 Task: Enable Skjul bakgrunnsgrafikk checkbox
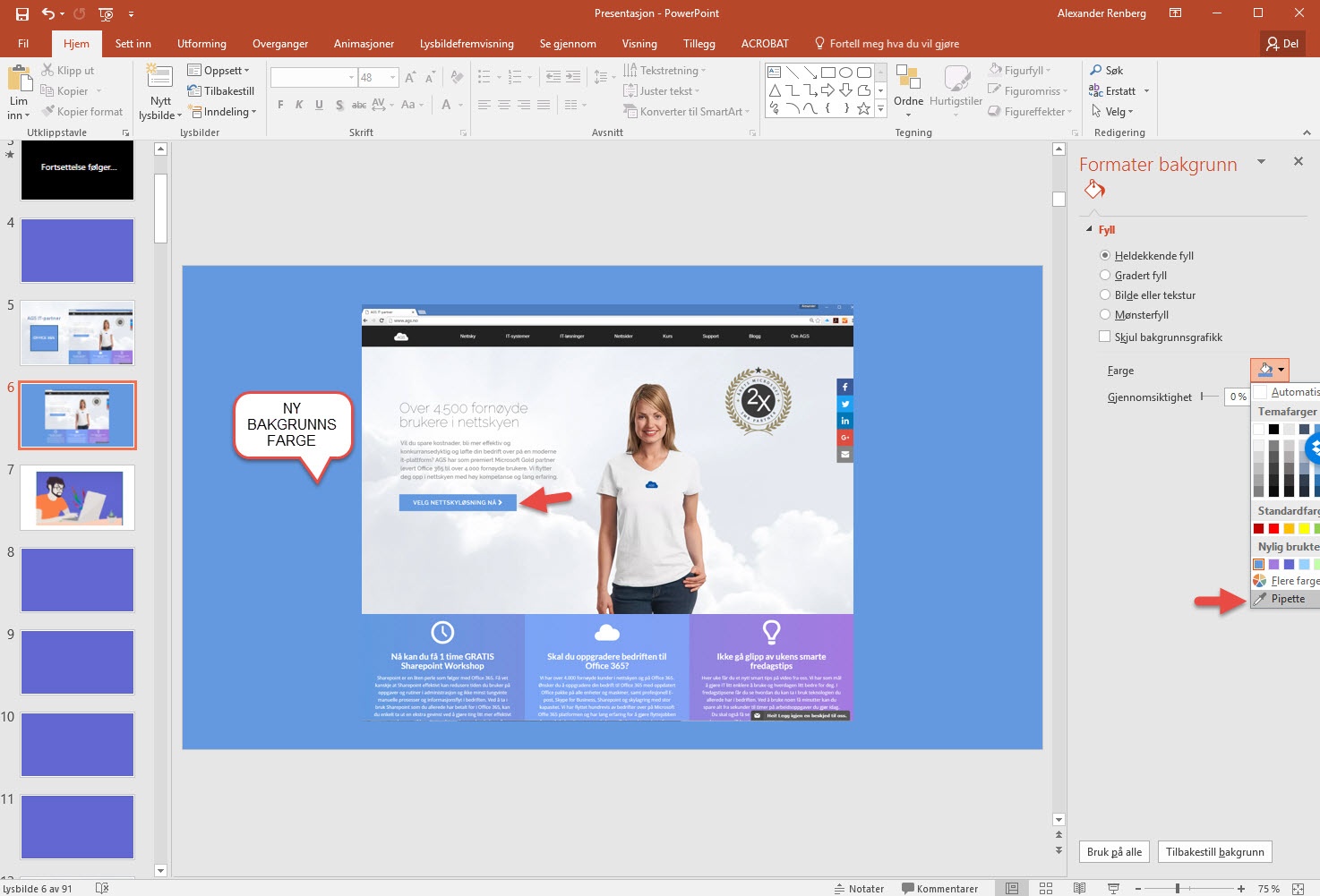[1105, 337]
